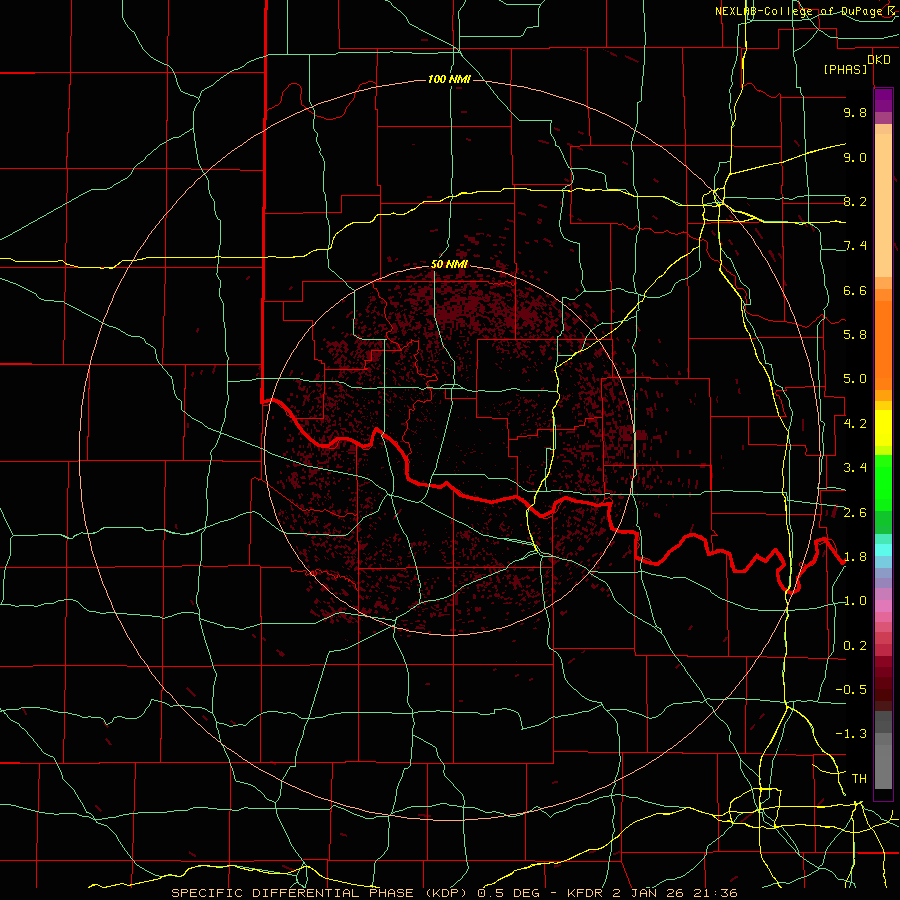This screenshot has width=900, height=900.
Task: Click the -1.3 value on the color scale
Action: pyautogui.click(x=851, y=734)
